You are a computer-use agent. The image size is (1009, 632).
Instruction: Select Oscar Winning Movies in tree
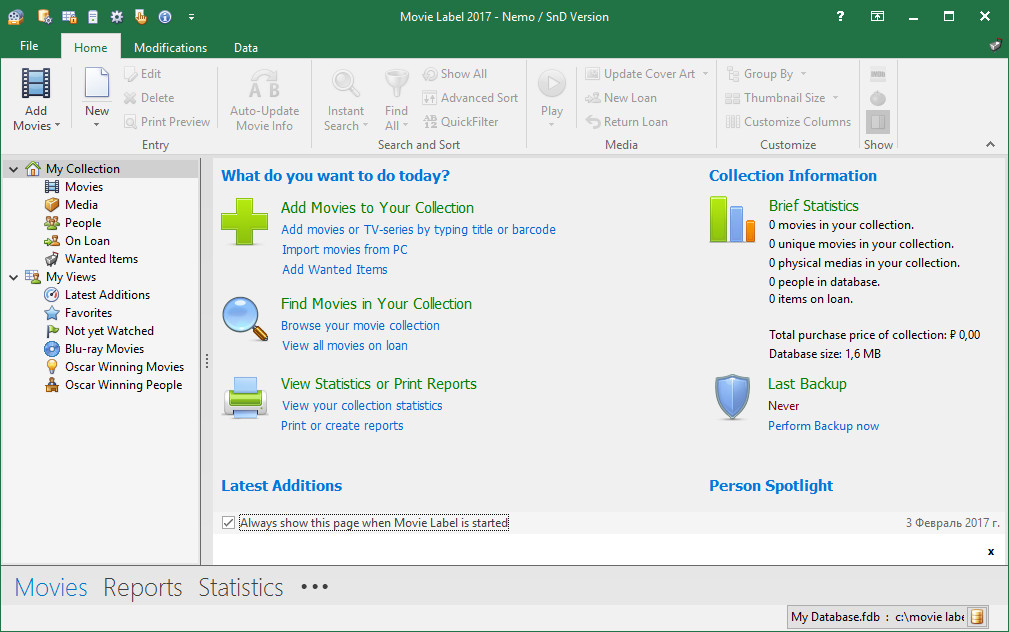pyautogui.click(x=124, y=367)
